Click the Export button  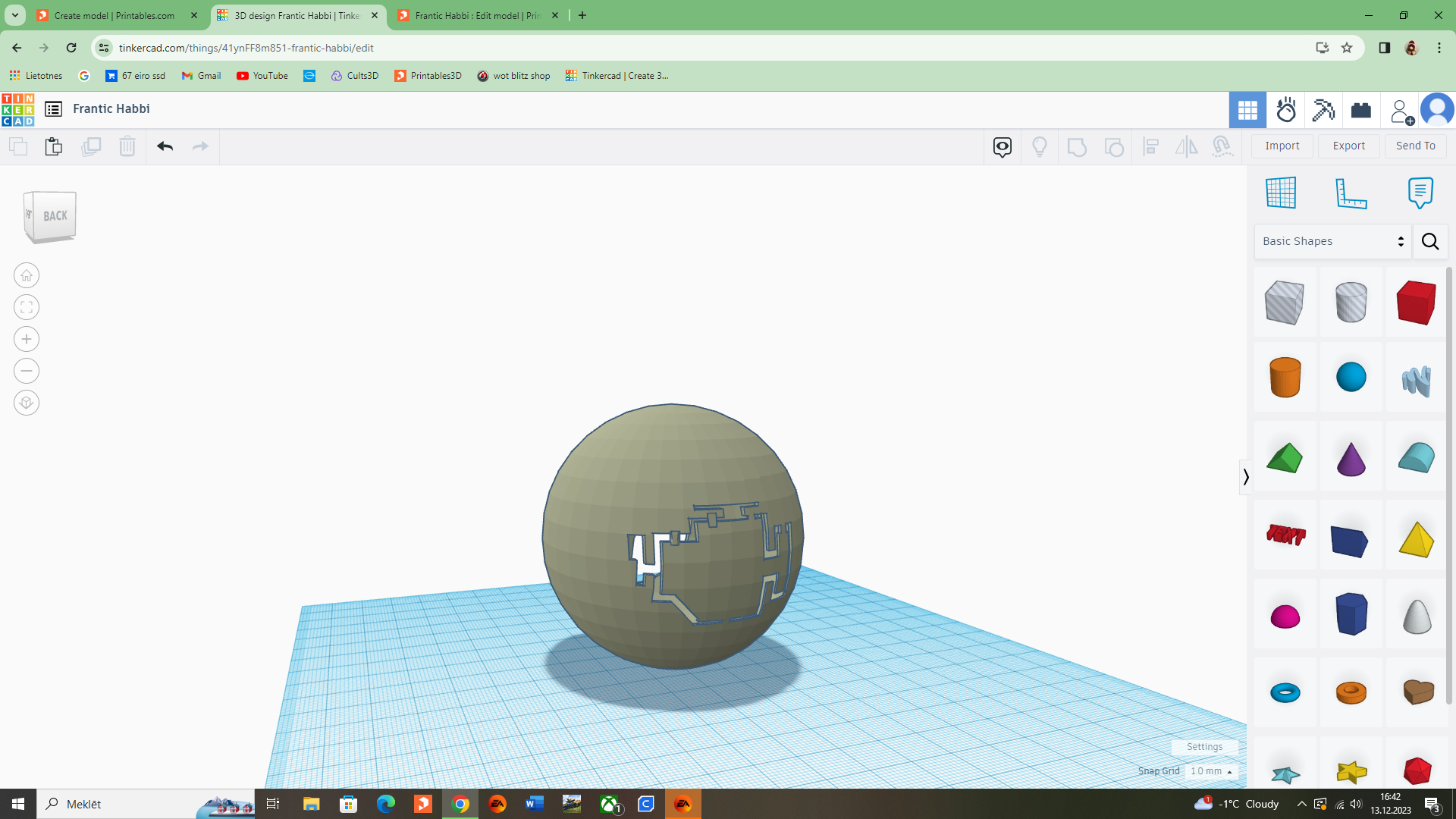(1348, 146)
